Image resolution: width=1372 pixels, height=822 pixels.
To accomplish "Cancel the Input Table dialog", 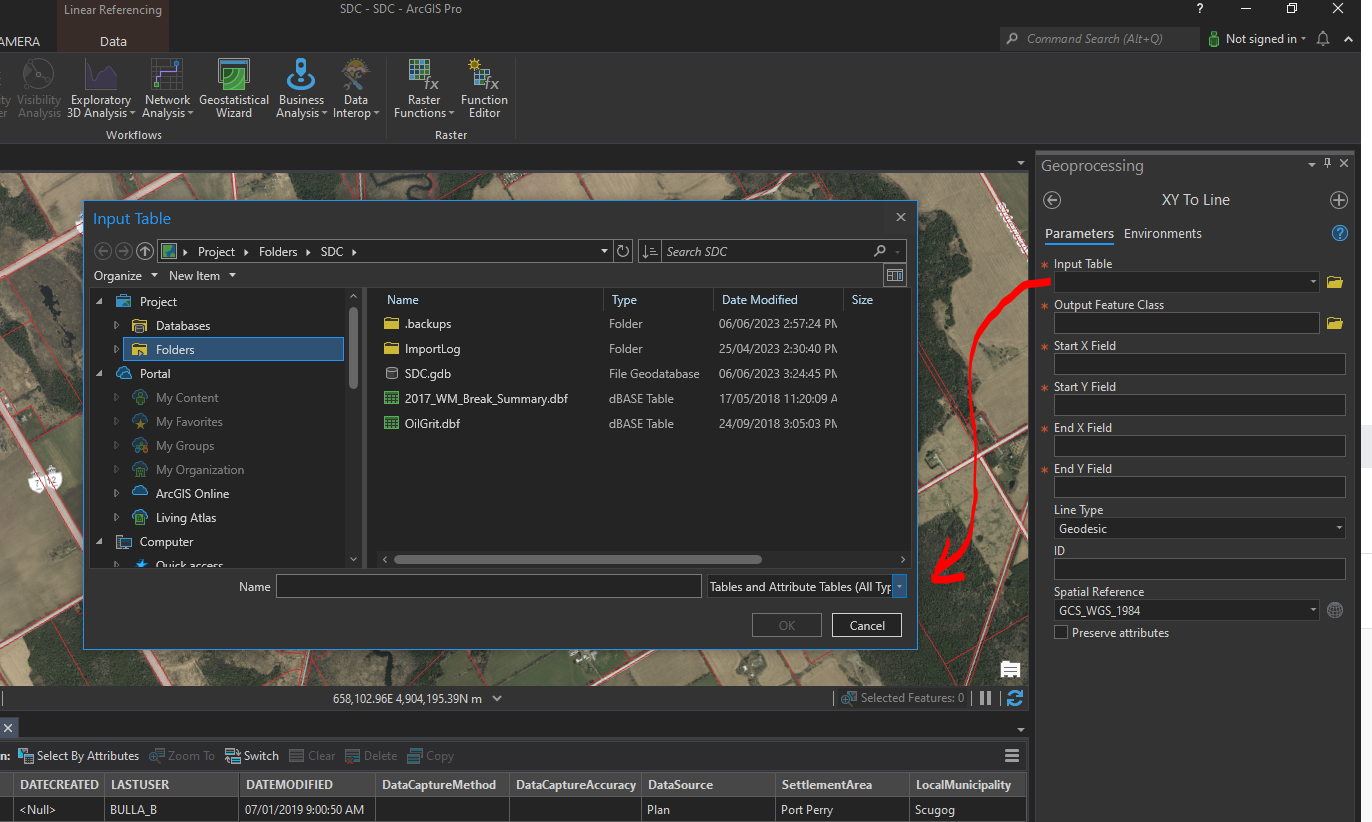I will (867, 626).
